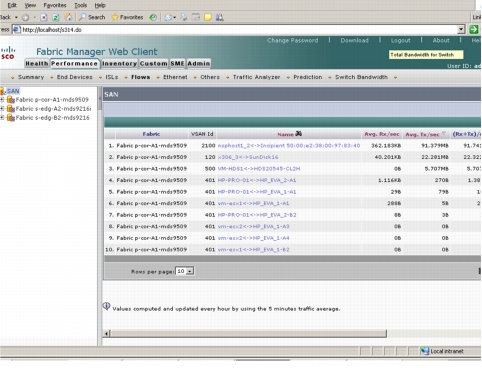Open the Summary submenu item
The height and width of the screenshot is (368, 482).
pyautogui.click(x=31, y=77)
